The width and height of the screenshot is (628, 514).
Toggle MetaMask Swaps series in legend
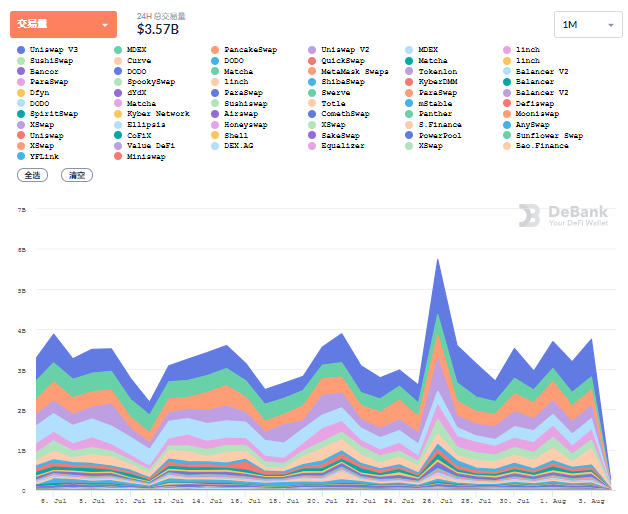348,71
